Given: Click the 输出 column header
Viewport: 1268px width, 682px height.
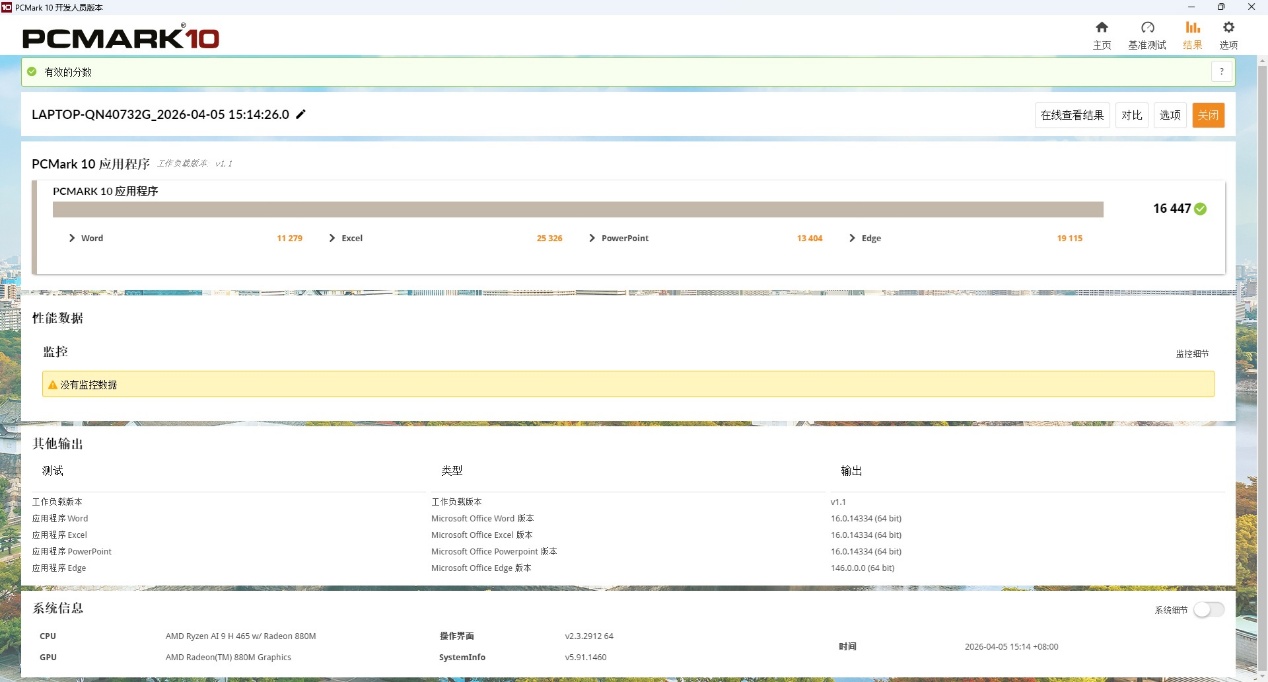Looking at the screenshot, I should 851,470.
